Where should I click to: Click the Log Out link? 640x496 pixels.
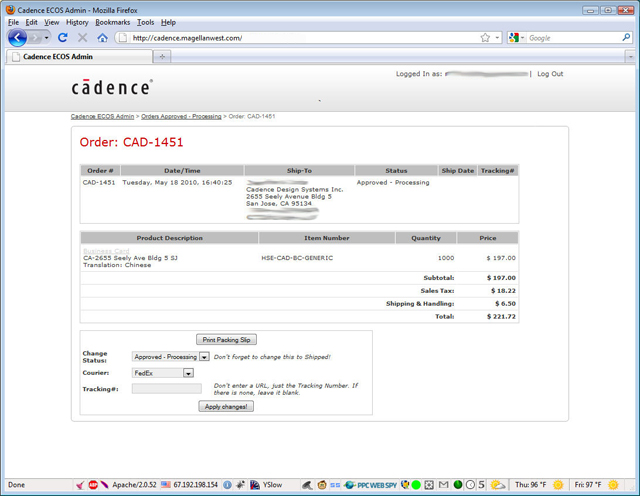coord(550,74)
